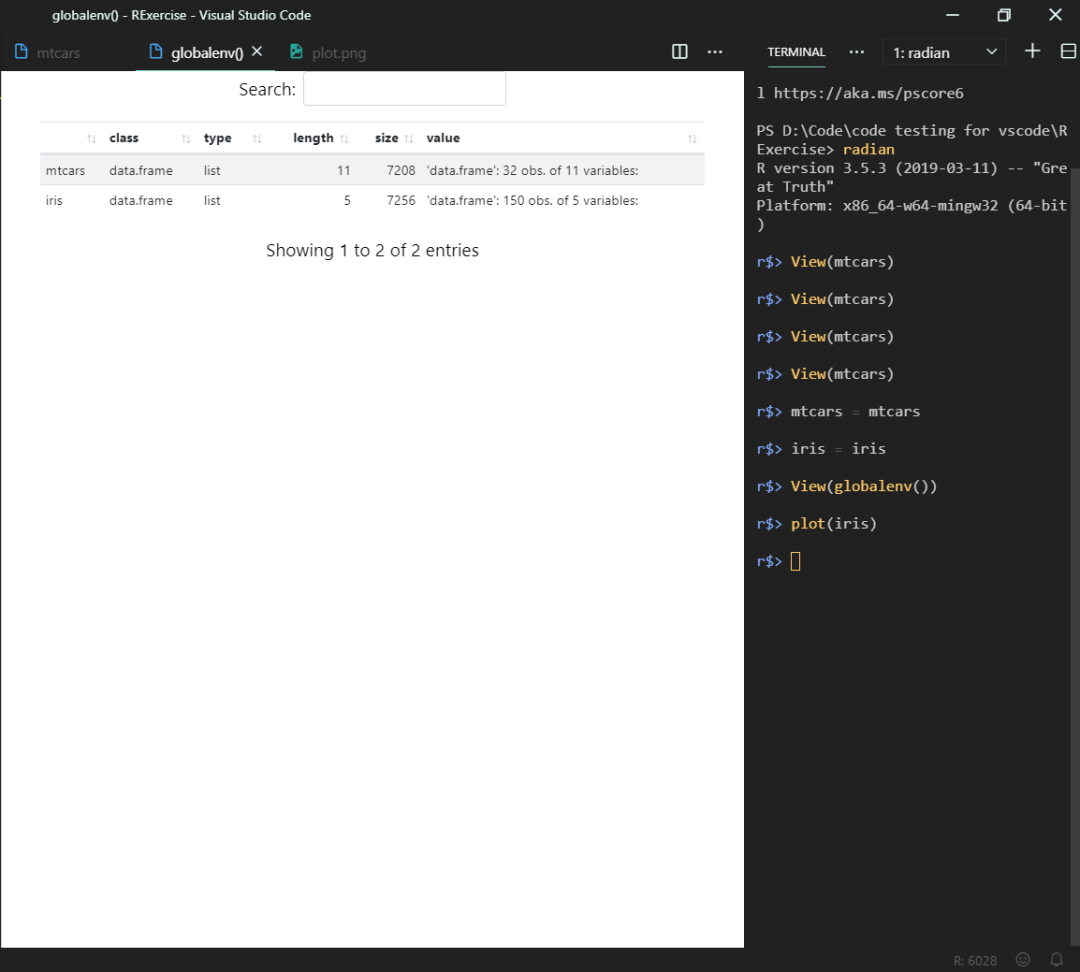Open notifications bell in status bar
This screenshot has width=1080, height=972.
1056,960
